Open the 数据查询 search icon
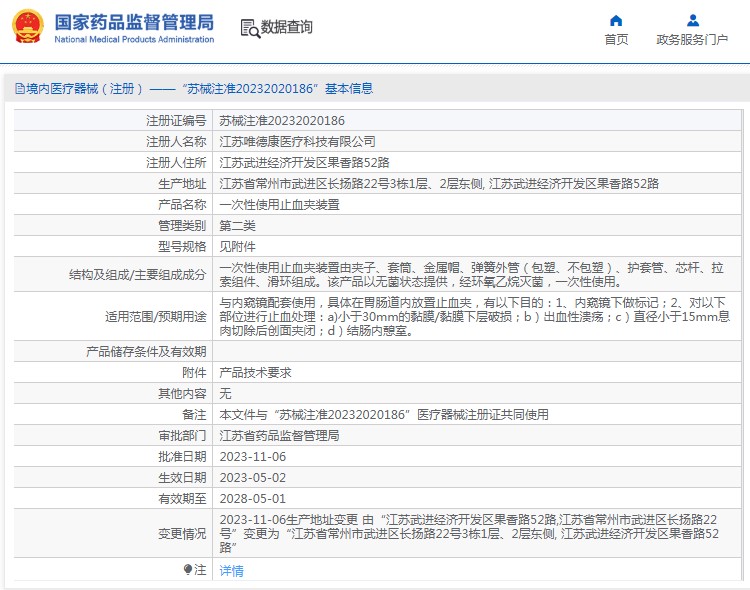The image size is (750, 590). [x=250, y=28]
